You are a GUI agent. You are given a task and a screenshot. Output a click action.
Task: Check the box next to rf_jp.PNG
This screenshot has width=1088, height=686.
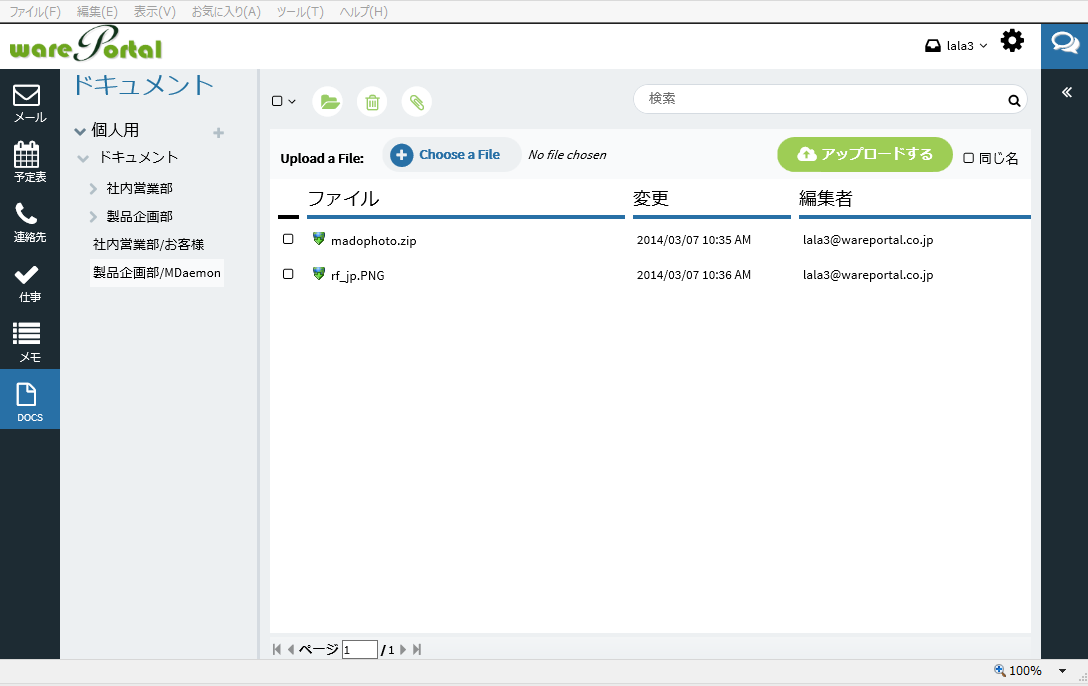288,274
